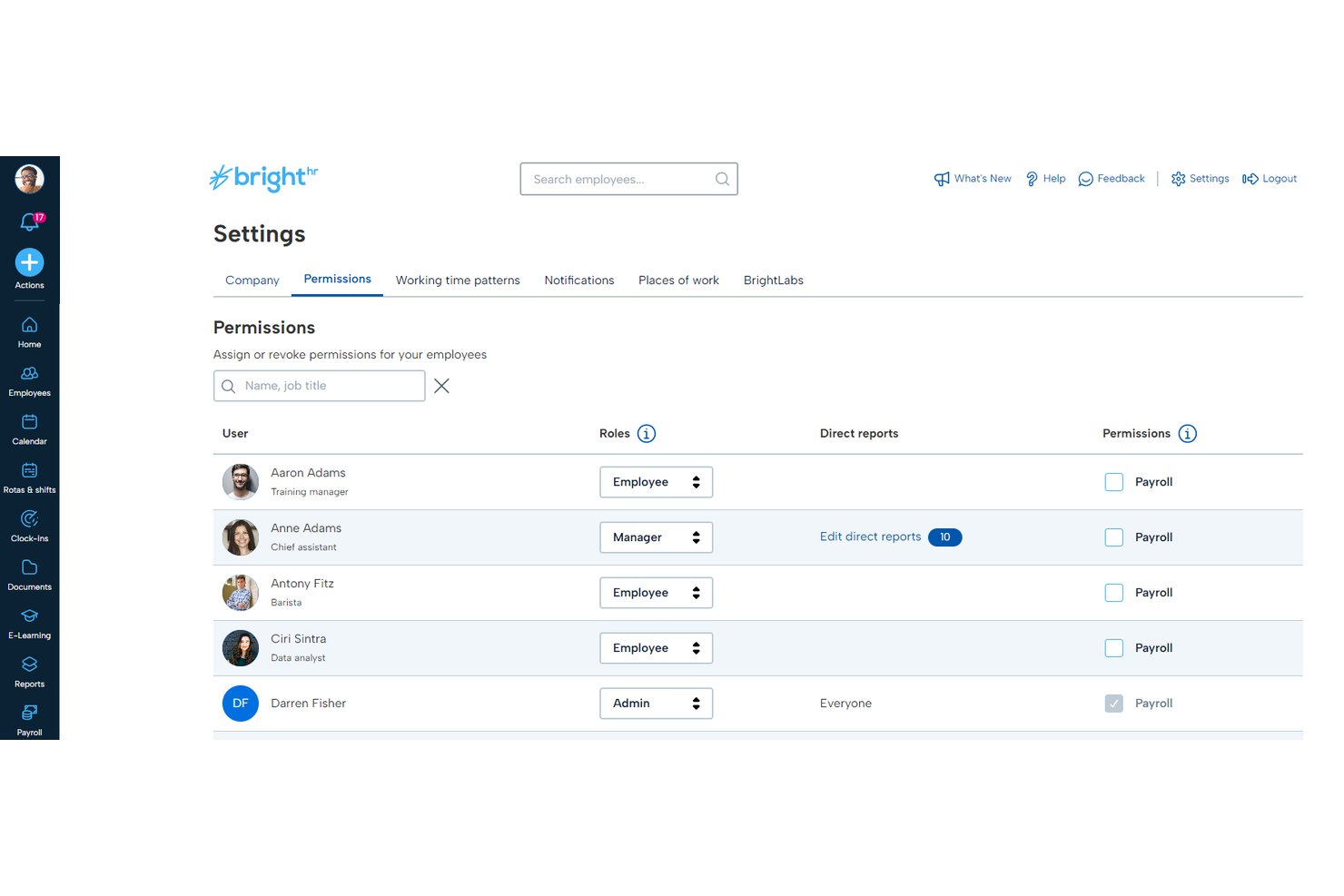This screenshot has width=1344, height=896.
Task: Open role dropdown for Antony Fitz
Action: [656, 593]
